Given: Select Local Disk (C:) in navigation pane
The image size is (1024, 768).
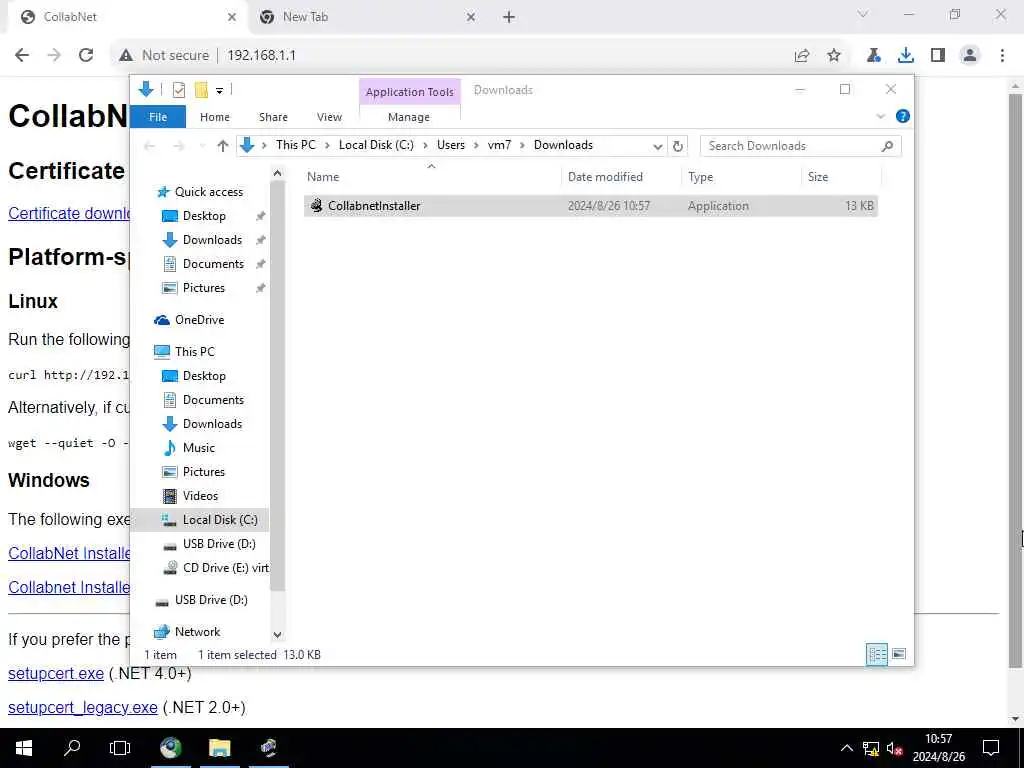Looking at the screenshot, I should 219,520.
